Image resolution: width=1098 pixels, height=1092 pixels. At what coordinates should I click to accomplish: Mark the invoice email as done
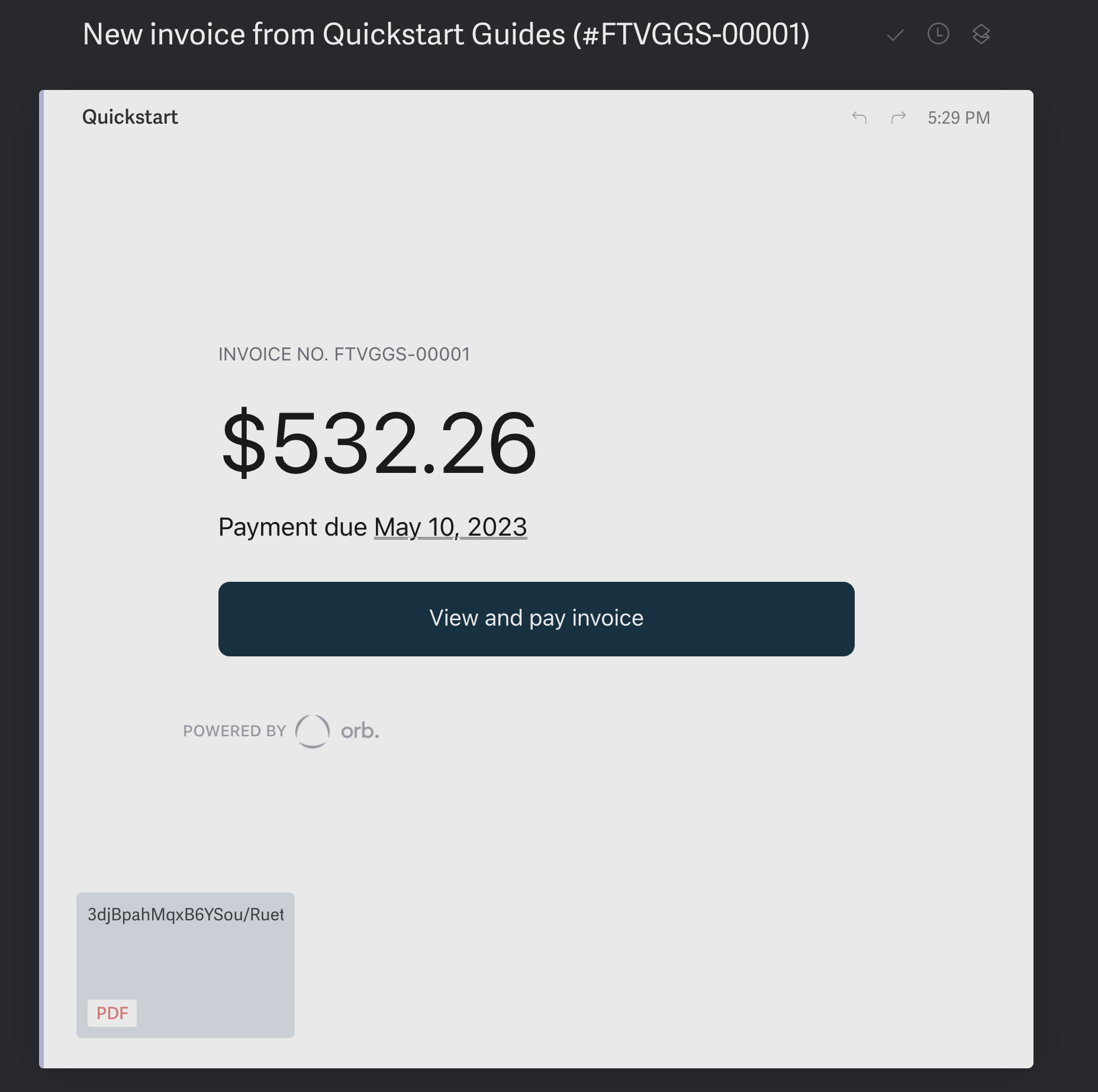895,36
